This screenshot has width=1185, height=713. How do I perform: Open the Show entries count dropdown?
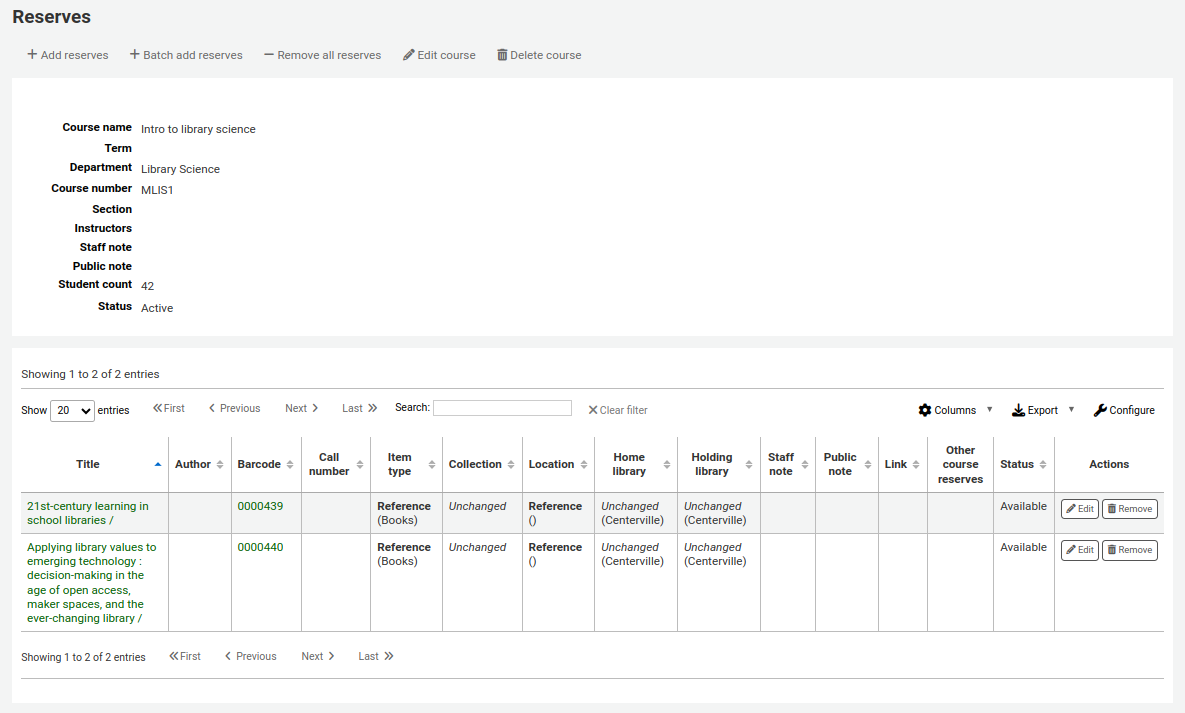72,410
